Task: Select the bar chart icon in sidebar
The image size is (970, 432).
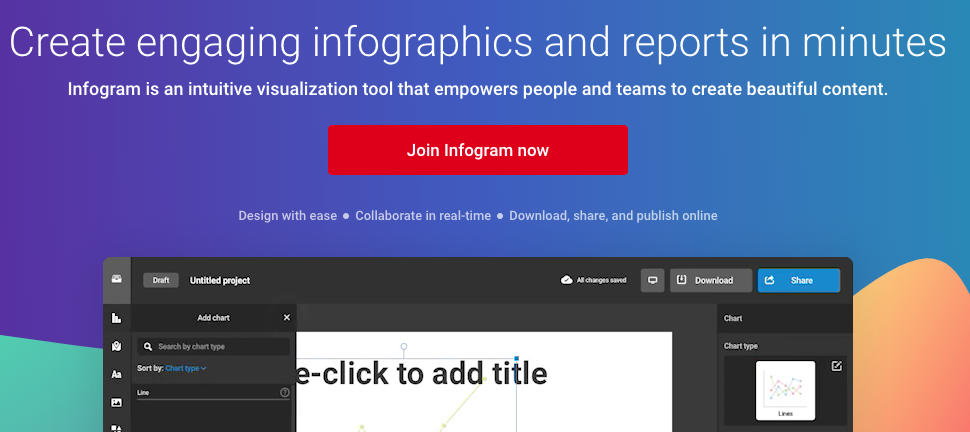Action: [x=116, y=318]
